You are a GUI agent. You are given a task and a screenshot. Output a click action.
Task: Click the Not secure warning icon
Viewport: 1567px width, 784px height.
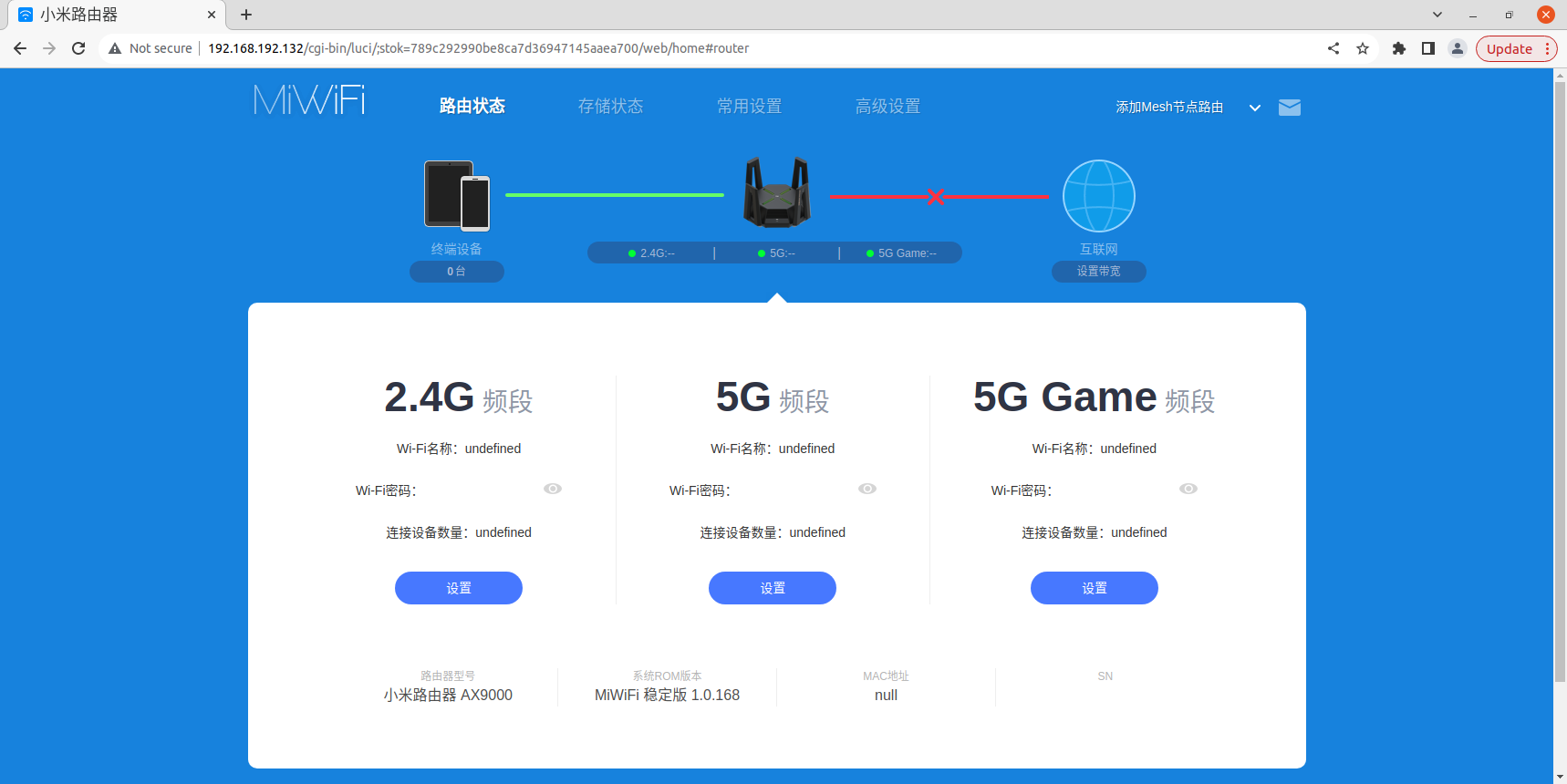(115, 48)
